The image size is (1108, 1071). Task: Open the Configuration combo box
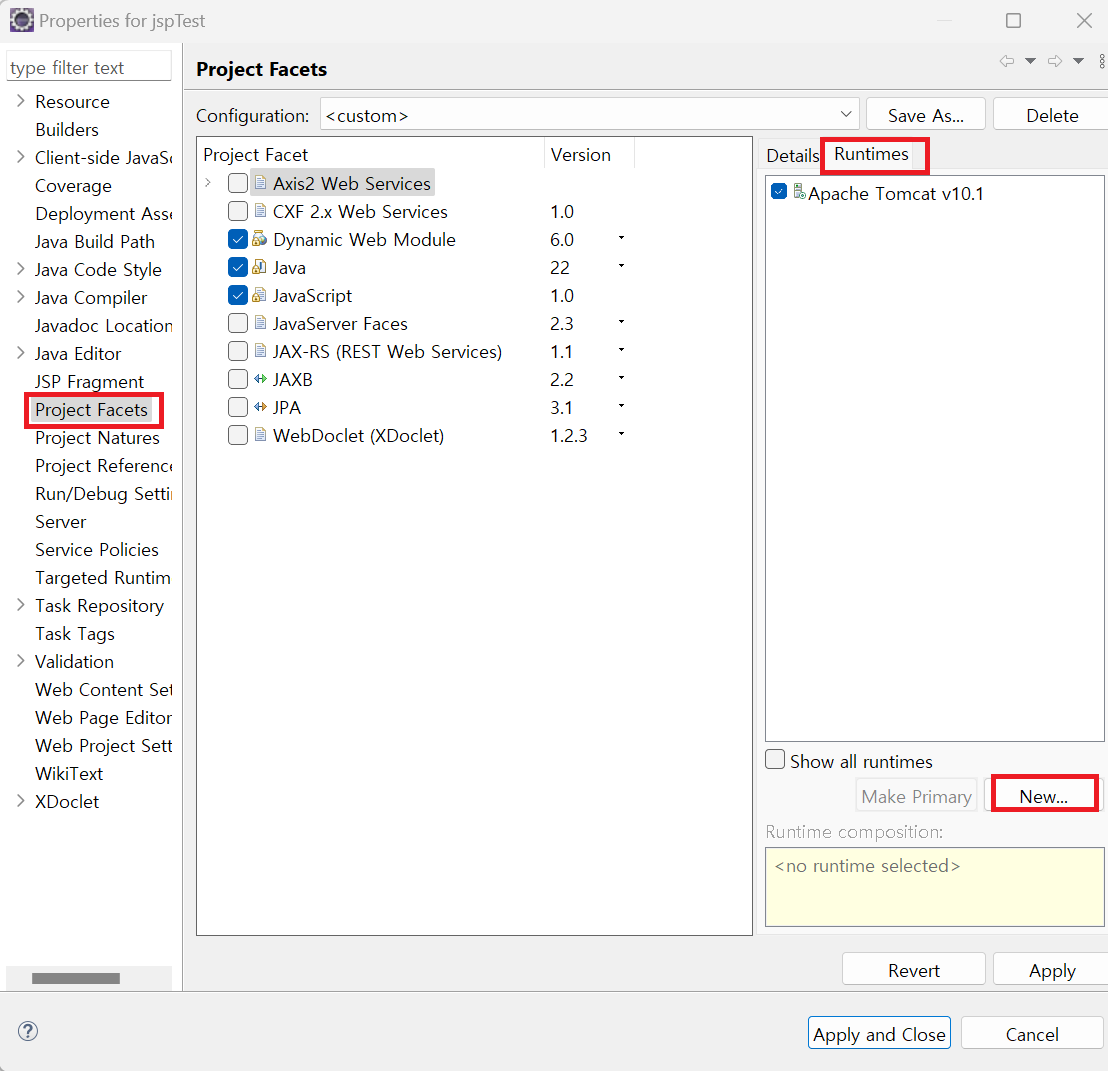589,114
